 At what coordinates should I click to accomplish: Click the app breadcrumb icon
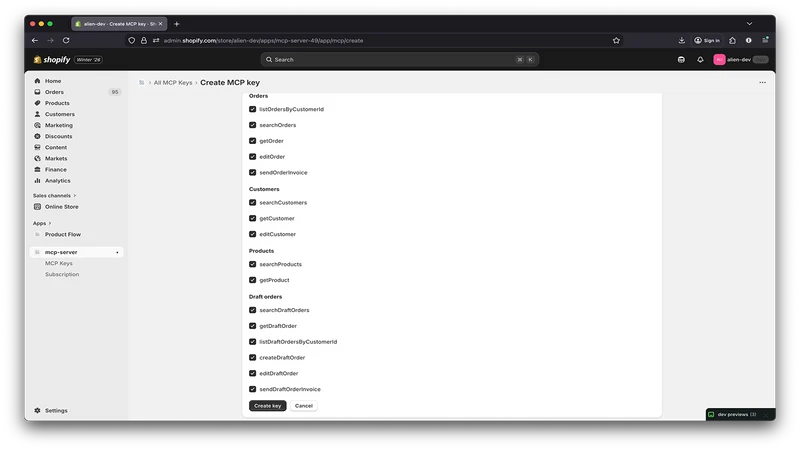pyautogui.click(x=142, y=83)
